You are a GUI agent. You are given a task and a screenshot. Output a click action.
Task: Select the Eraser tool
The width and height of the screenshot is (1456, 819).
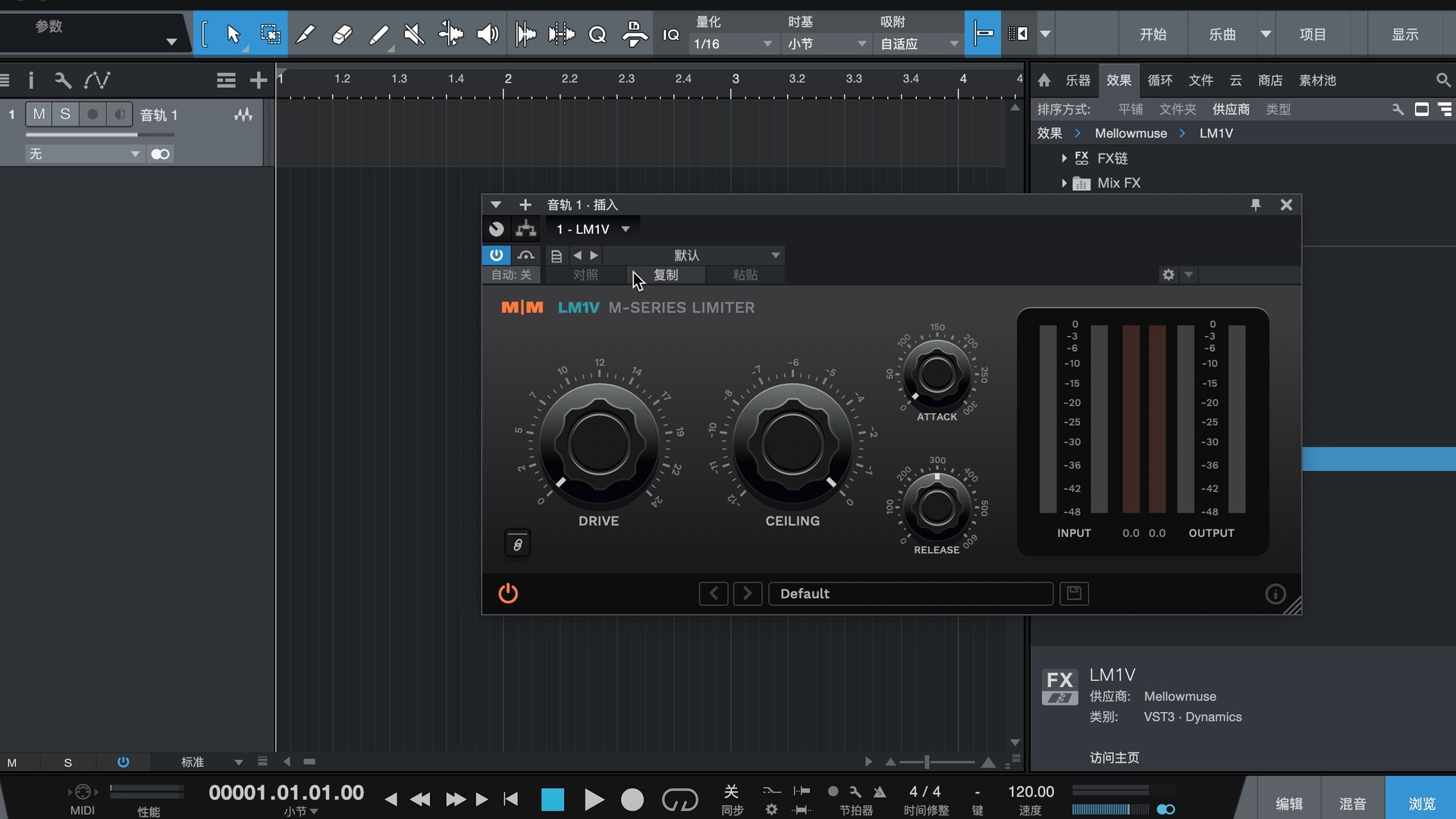[x=342, y=34]
